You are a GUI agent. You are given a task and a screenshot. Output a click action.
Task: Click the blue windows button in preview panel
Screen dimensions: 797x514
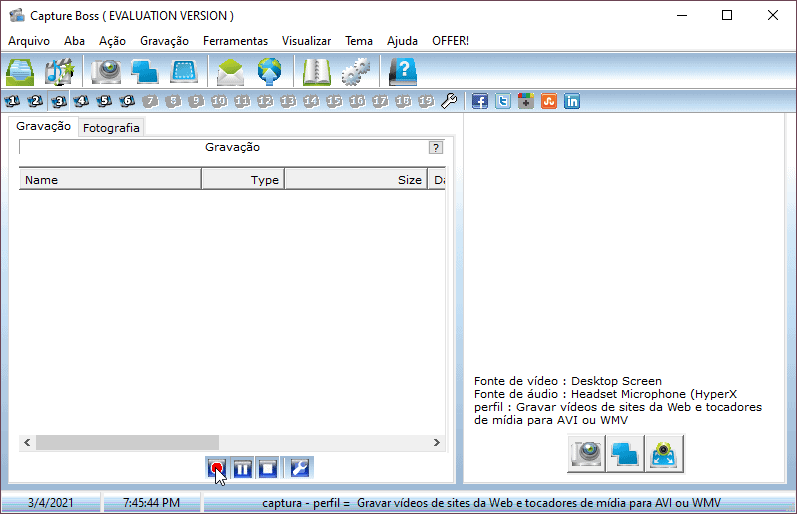(625, 453)
